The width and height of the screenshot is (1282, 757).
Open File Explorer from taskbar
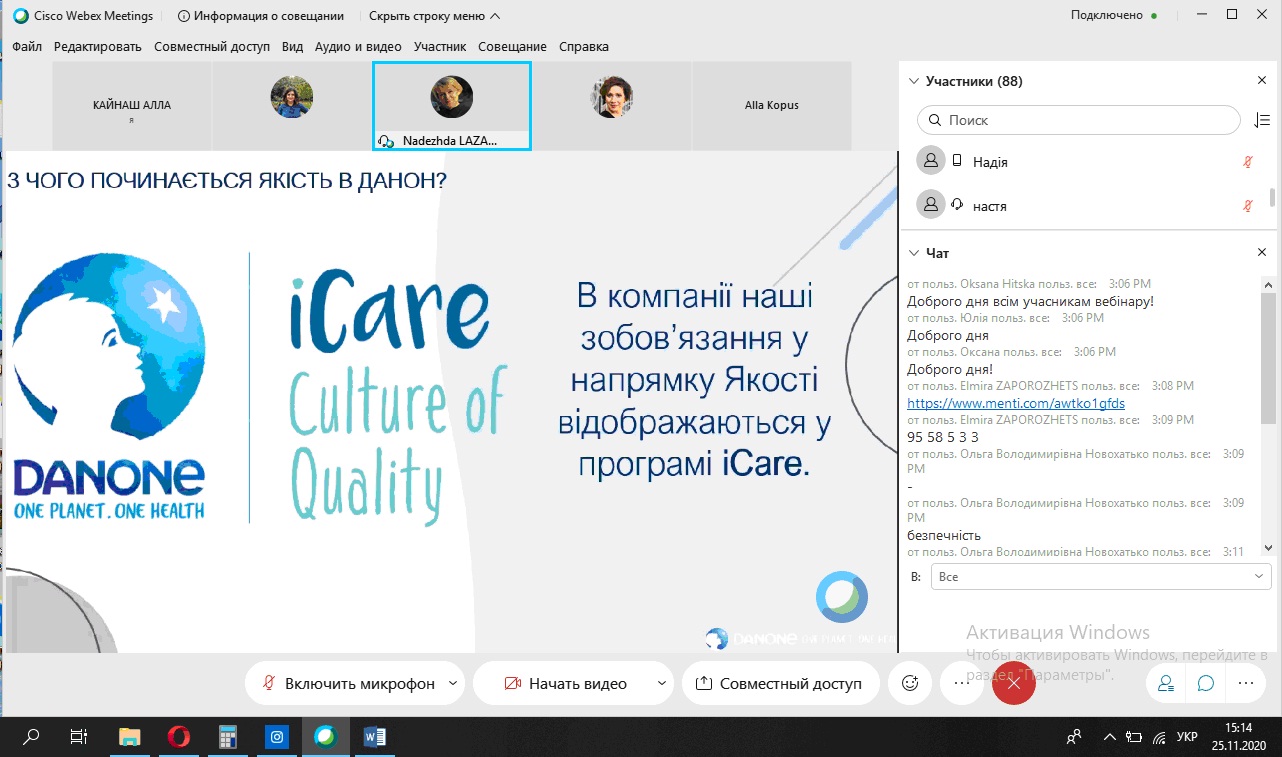pyautogui.click(x=130, y=737)
